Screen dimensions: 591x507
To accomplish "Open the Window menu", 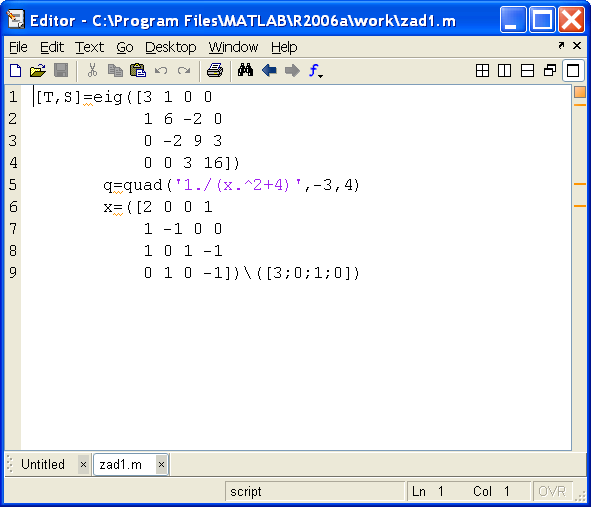I will (x=233, y=47).
